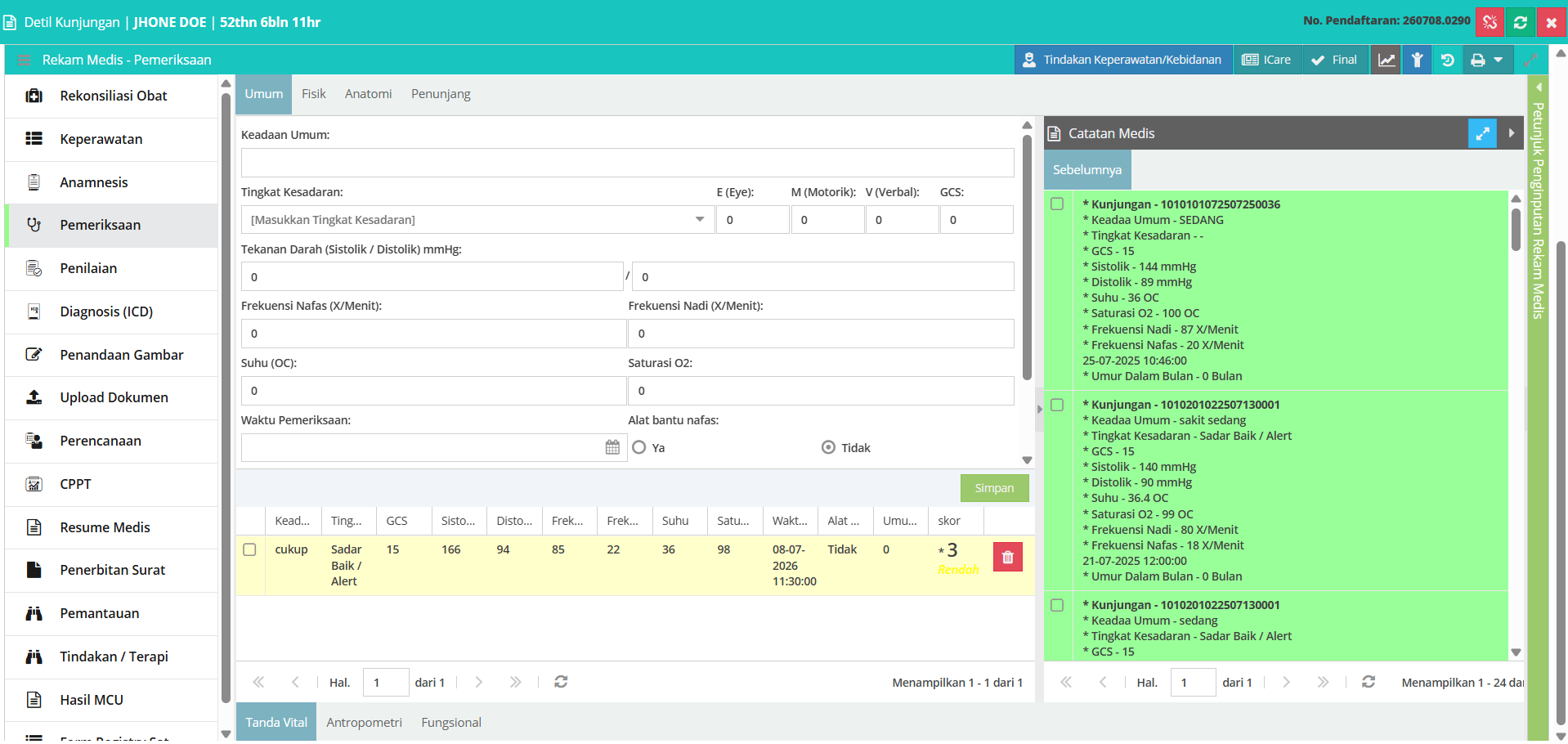Collapse the Catatan Medis panel arrow
This screenshot has height=744, width=1568.
pos(1512,133)
